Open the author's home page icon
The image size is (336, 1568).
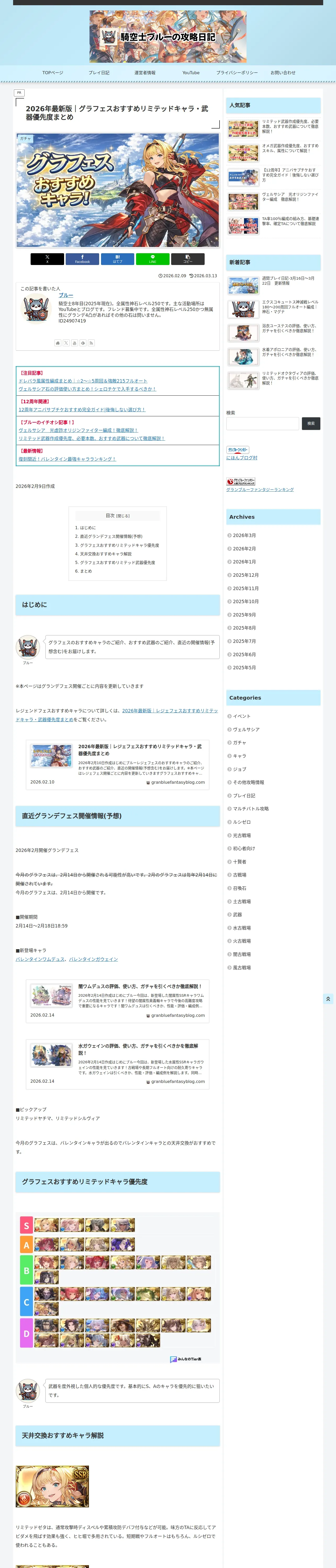coord(58,343)
